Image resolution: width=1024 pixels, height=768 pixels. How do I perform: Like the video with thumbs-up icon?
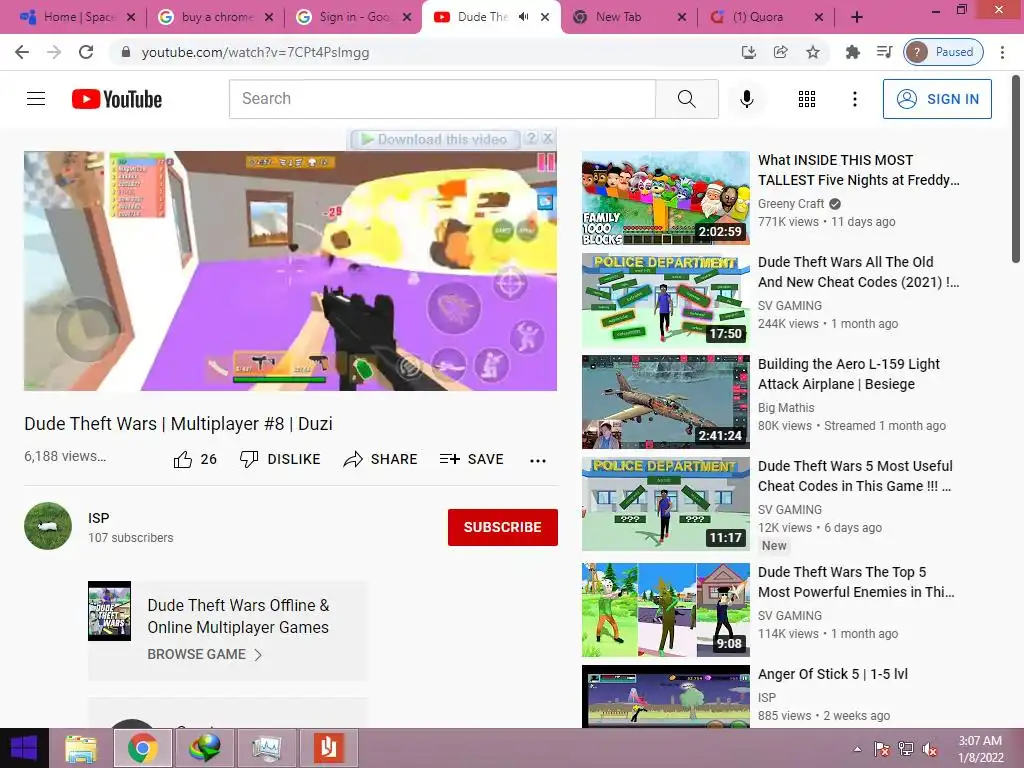(183, 459)
